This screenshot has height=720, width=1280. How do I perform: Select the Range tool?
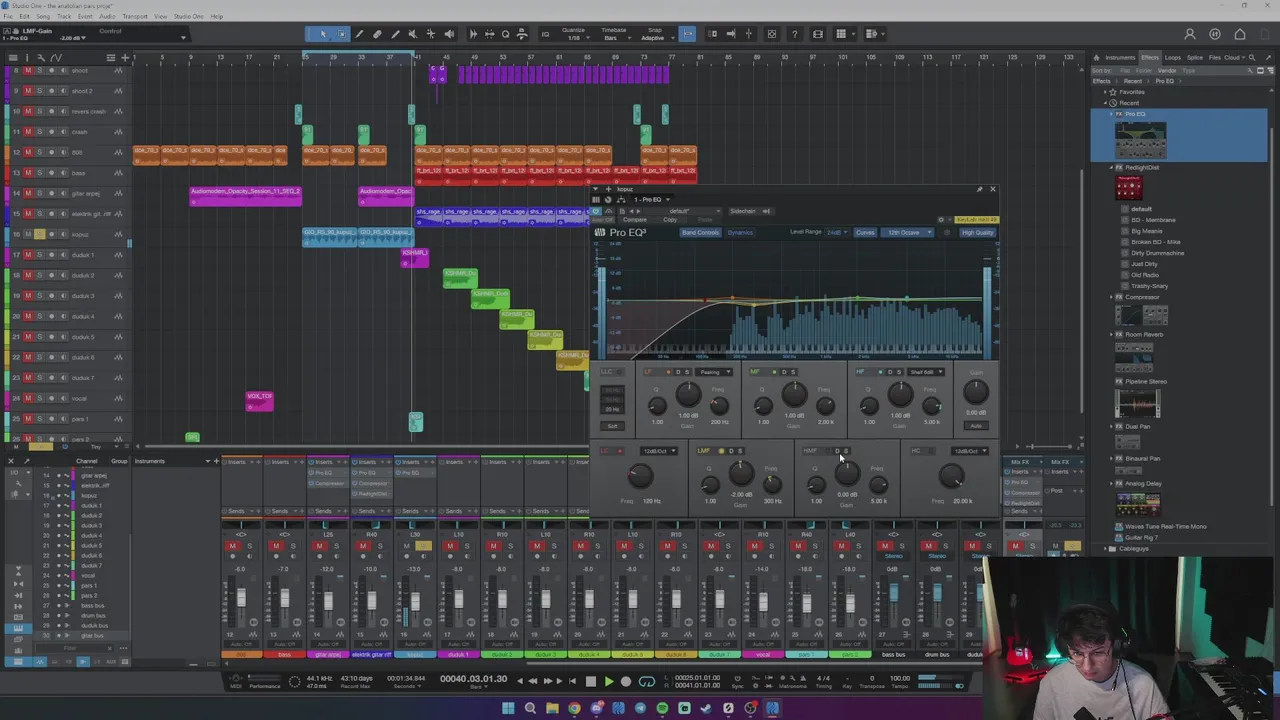(x=342, y=34)
